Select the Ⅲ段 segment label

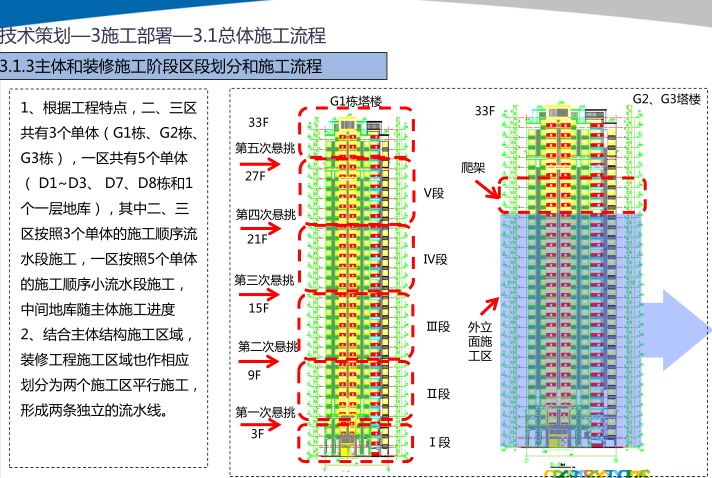[x=438, y=327]
